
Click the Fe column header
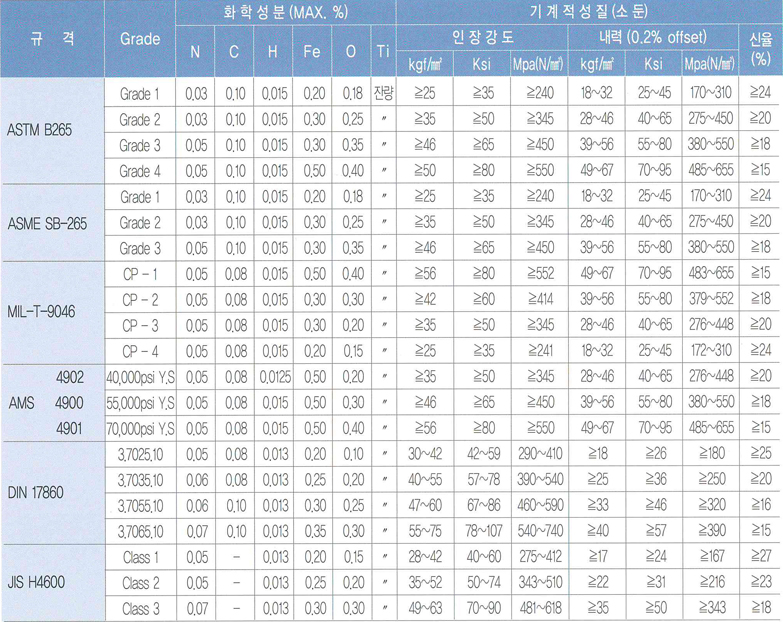click(312, 51)
